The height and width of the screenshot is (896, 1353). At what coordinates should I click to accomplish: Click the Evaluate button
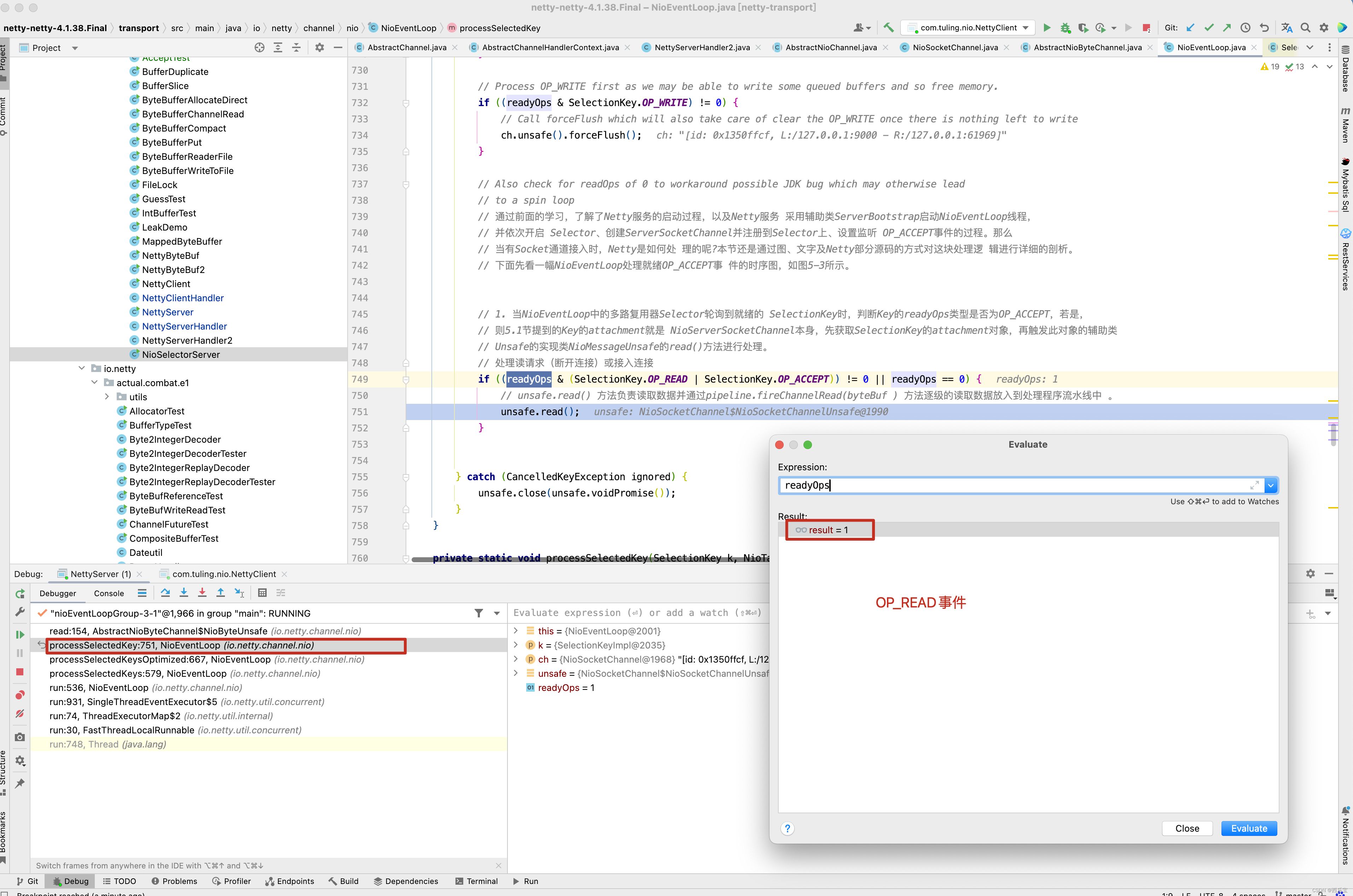tap(1248, 828)
